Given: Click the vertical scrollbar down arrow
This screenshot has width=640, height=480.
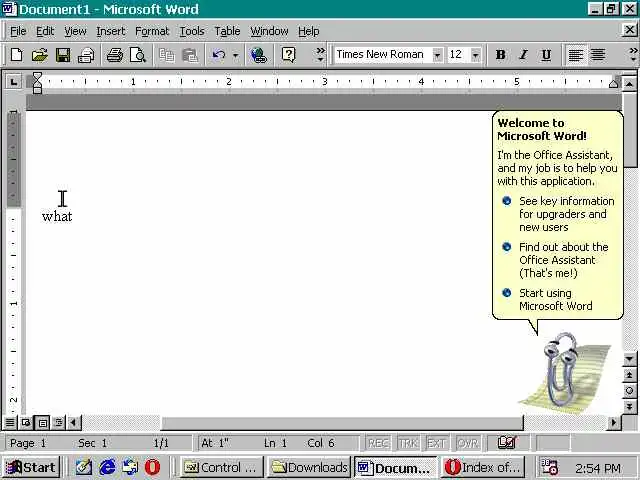Looking at the screenshot, I should (629, 359).
